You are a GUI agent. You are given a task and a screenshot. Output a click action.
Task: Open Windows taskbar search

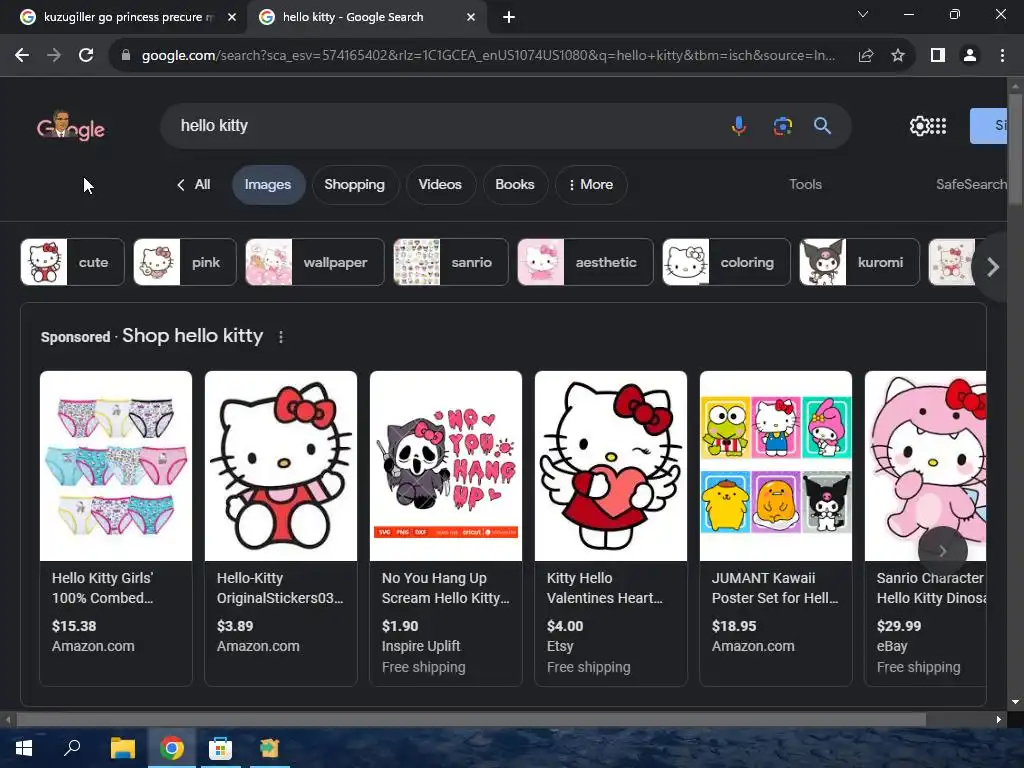72,748
